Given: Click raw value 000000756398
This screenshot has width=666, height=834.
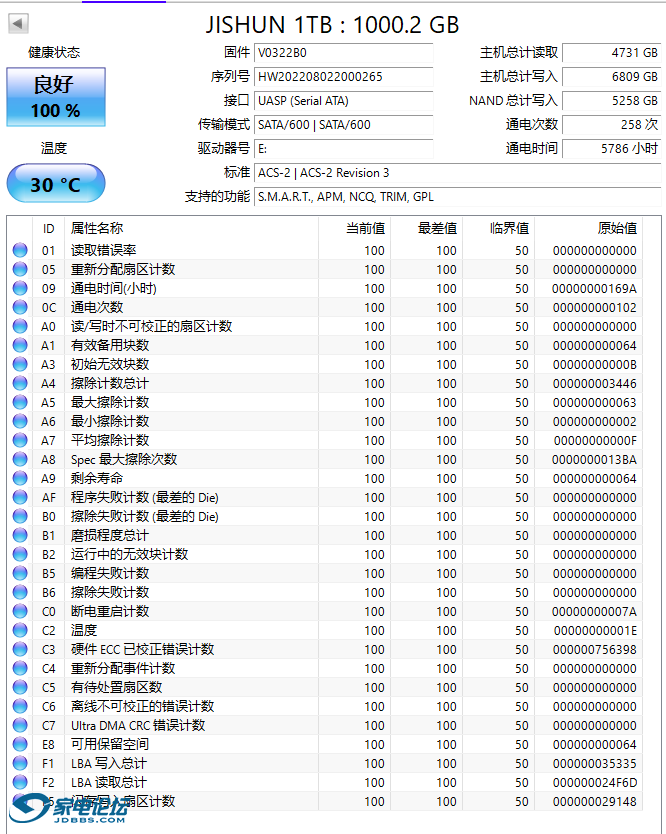Looking at the screenshot, I should [594, 649].
